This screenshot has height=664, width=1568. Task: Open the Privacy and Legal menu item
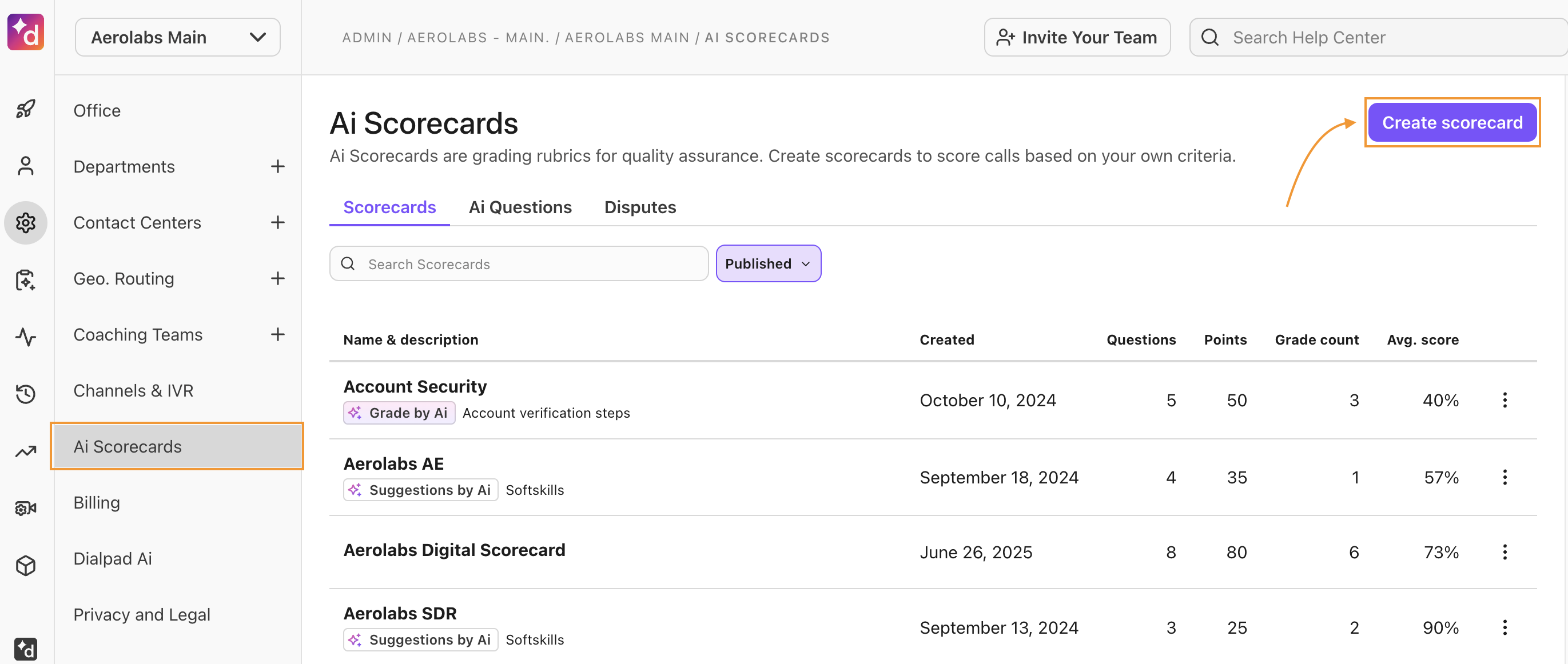point(142,615)
